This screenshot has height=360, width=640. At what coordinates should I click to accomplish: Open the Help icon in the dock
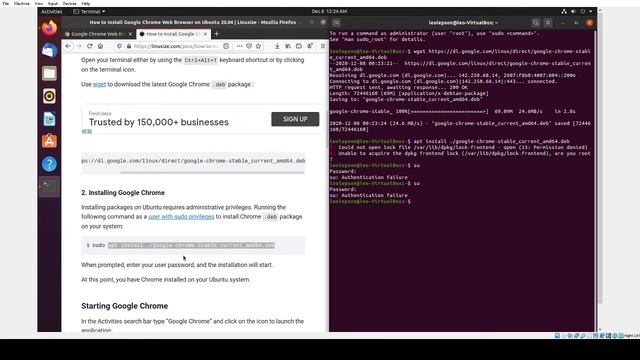click(49, 164)
